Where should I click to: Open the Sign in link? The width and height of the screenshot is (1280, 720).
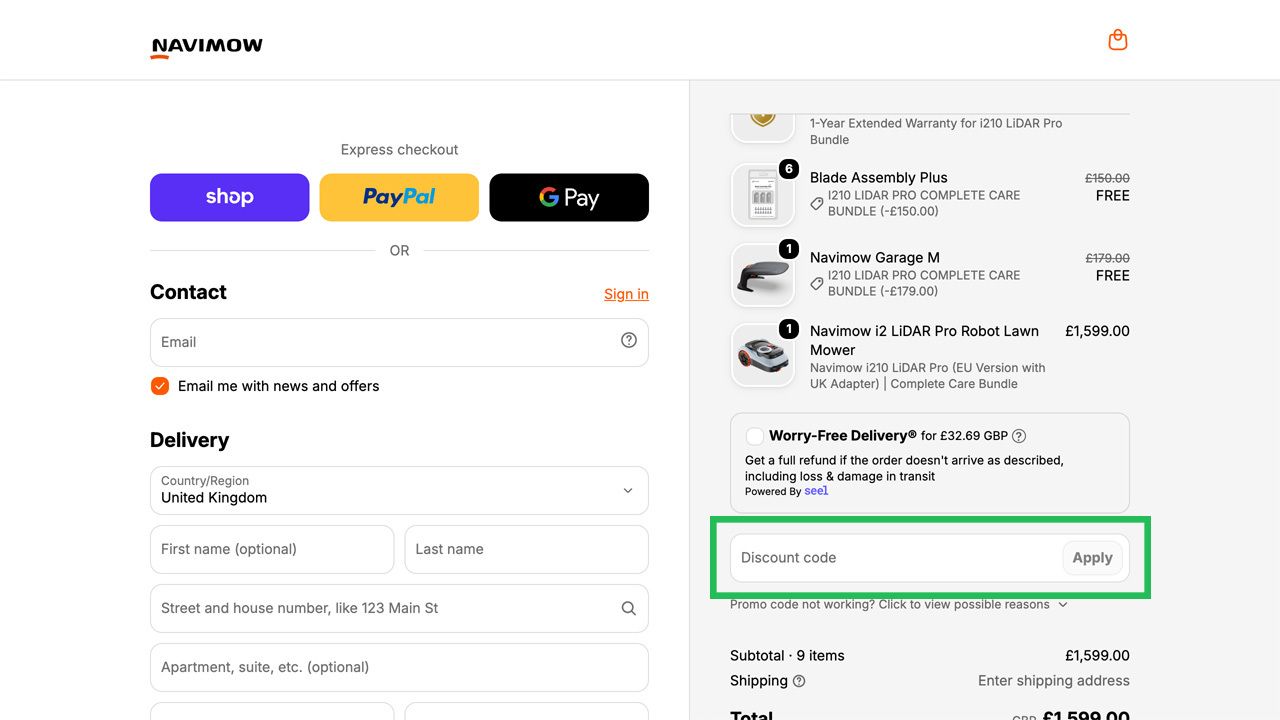(x=626, y=294)
